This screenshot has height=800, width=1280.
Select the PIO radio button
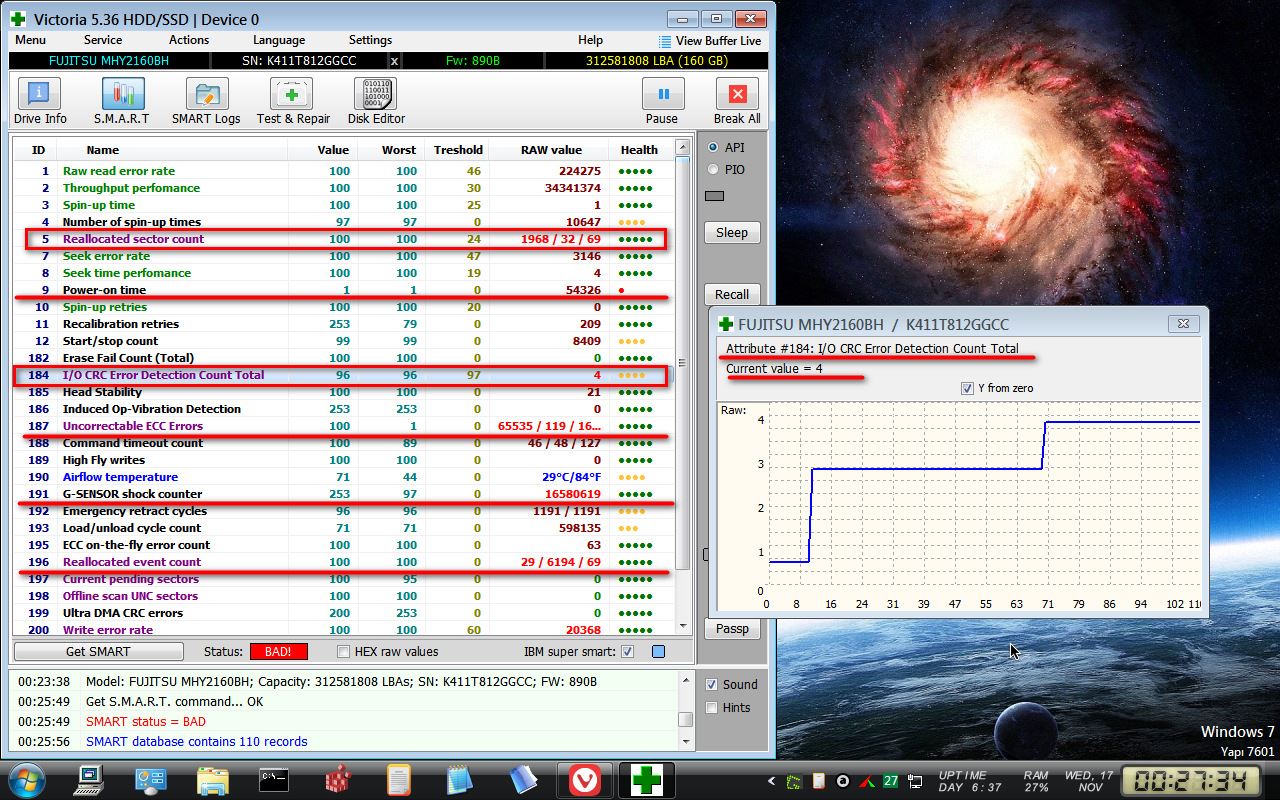click(713, 170)
